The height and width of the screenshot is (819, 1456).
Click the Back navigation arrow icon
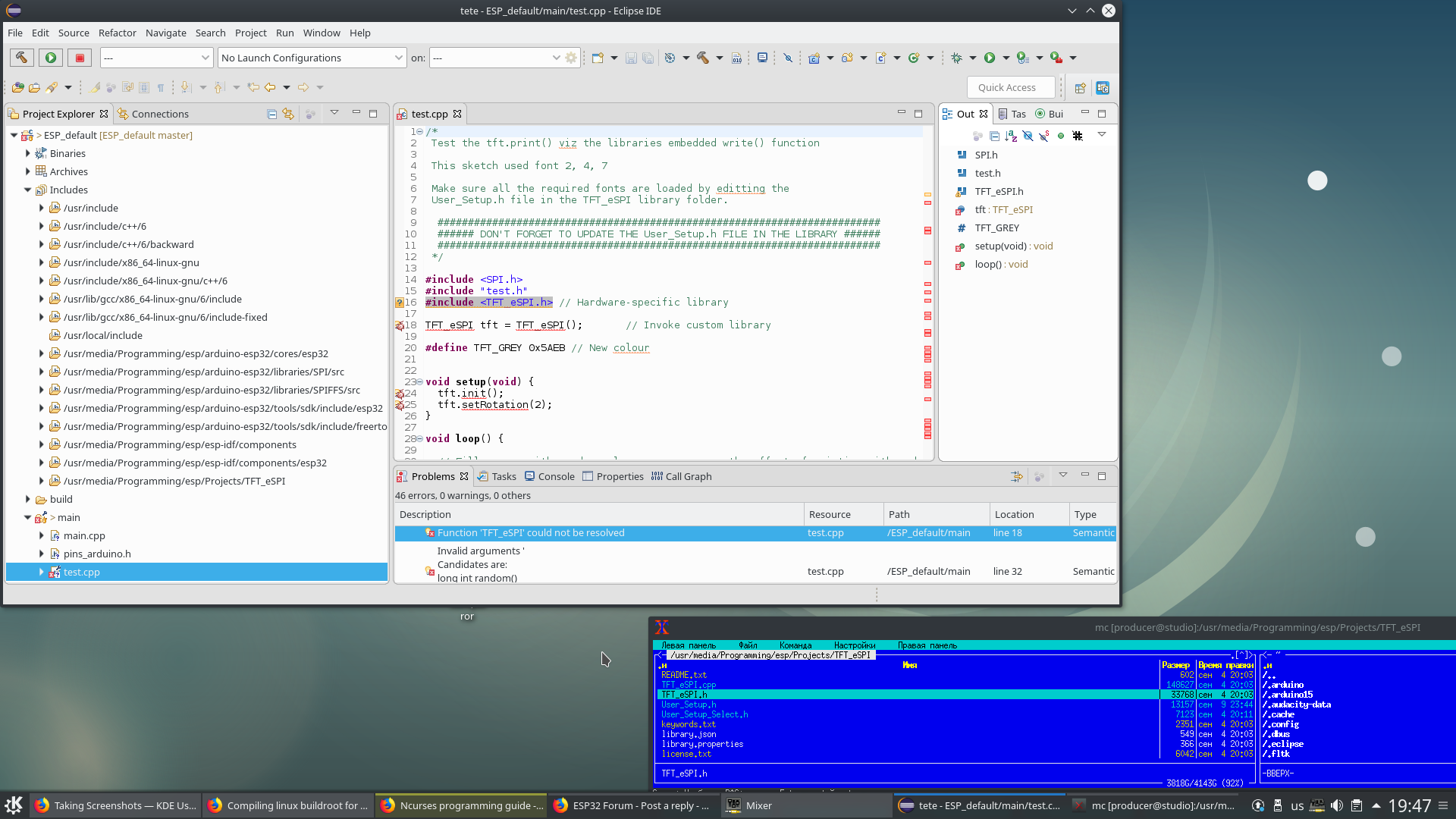270,88
